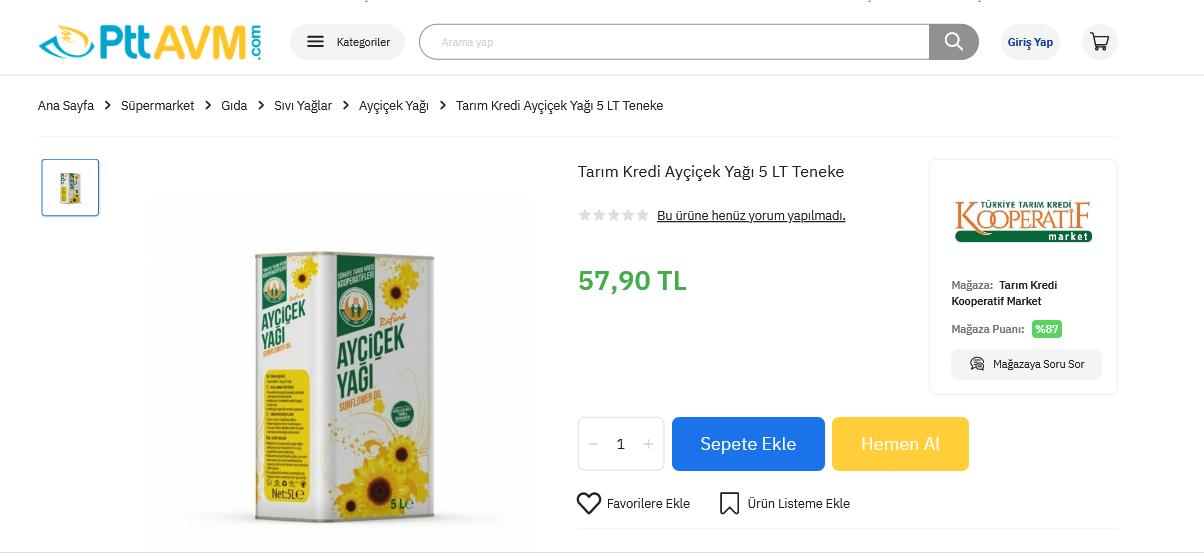Viewport: 1204px width, 557px height.
Task: Click the bookmark icon for product list
Action: (x=730, y=503)
